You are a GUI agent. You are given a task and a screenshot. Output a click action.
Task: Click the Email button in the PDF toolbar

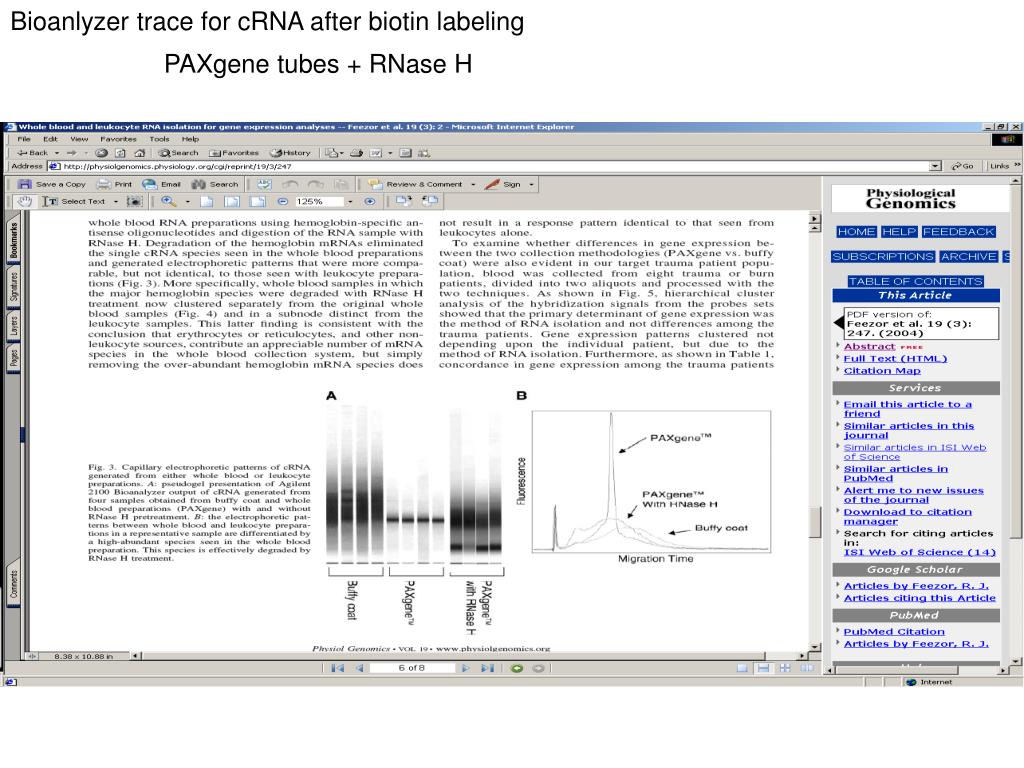click(x=161, y=184)
